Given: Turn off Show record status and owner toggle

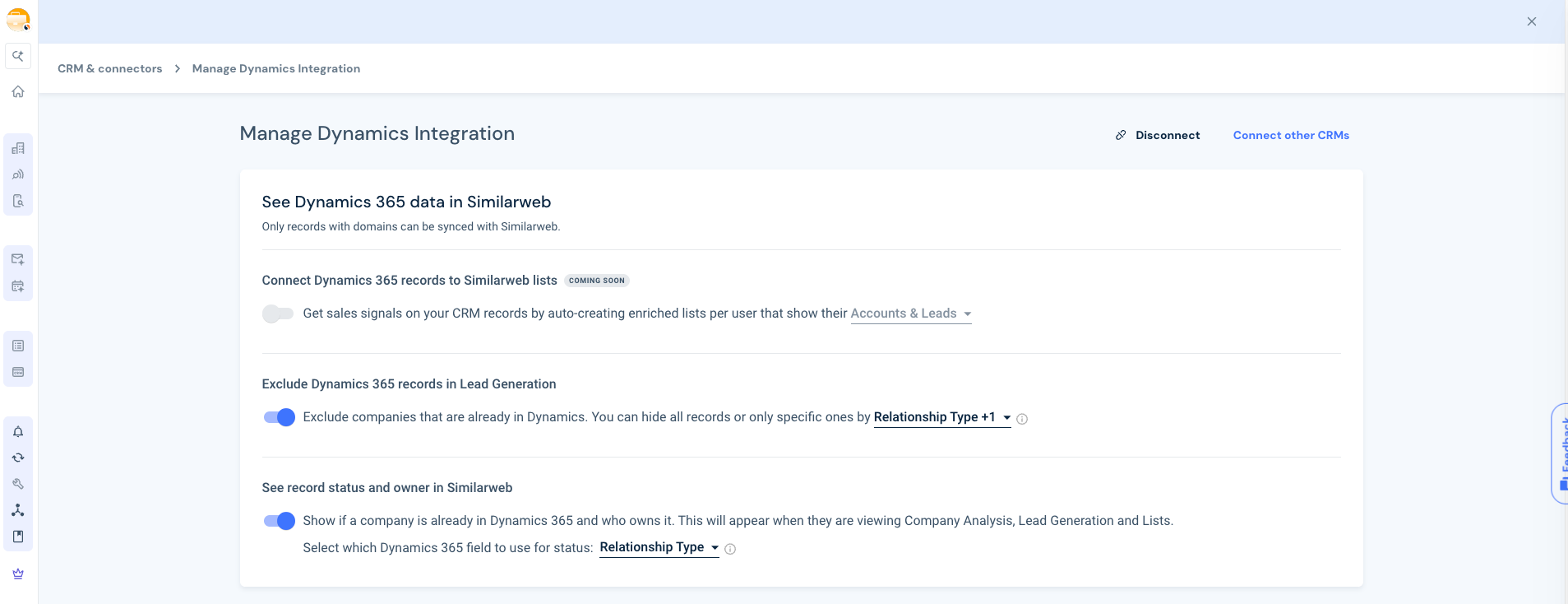Looking at the screenshot, I should coord(279,521).
